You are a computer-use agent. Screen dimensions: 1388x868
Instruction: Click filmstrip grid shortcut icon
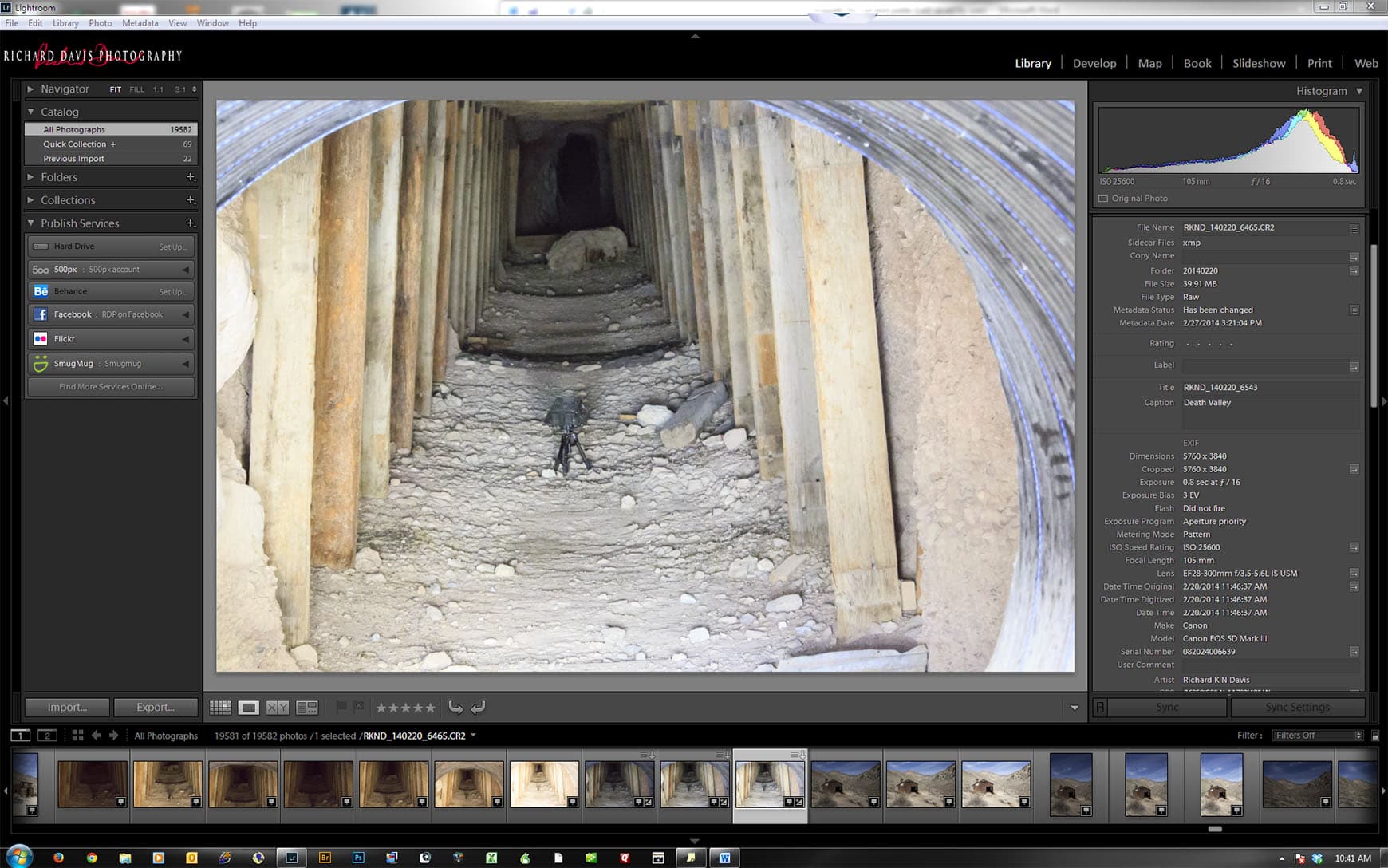77,736
